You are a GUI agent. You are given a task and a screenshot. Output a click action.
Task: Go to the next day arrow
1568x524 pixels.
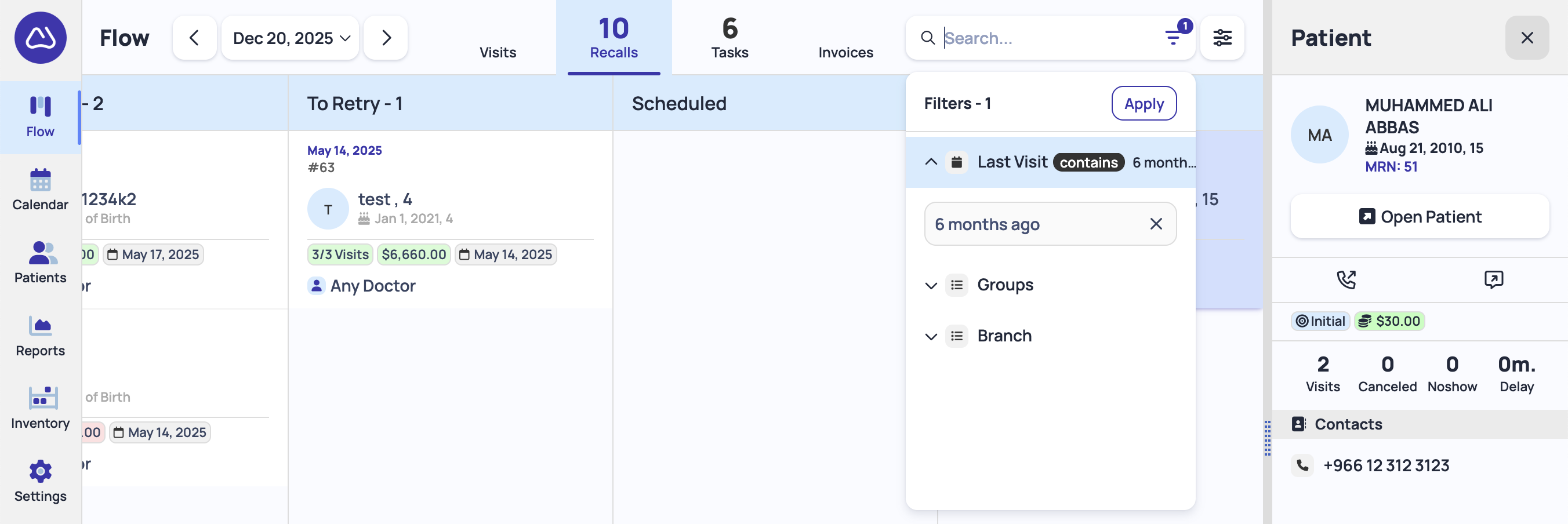(x=385, y=38)
